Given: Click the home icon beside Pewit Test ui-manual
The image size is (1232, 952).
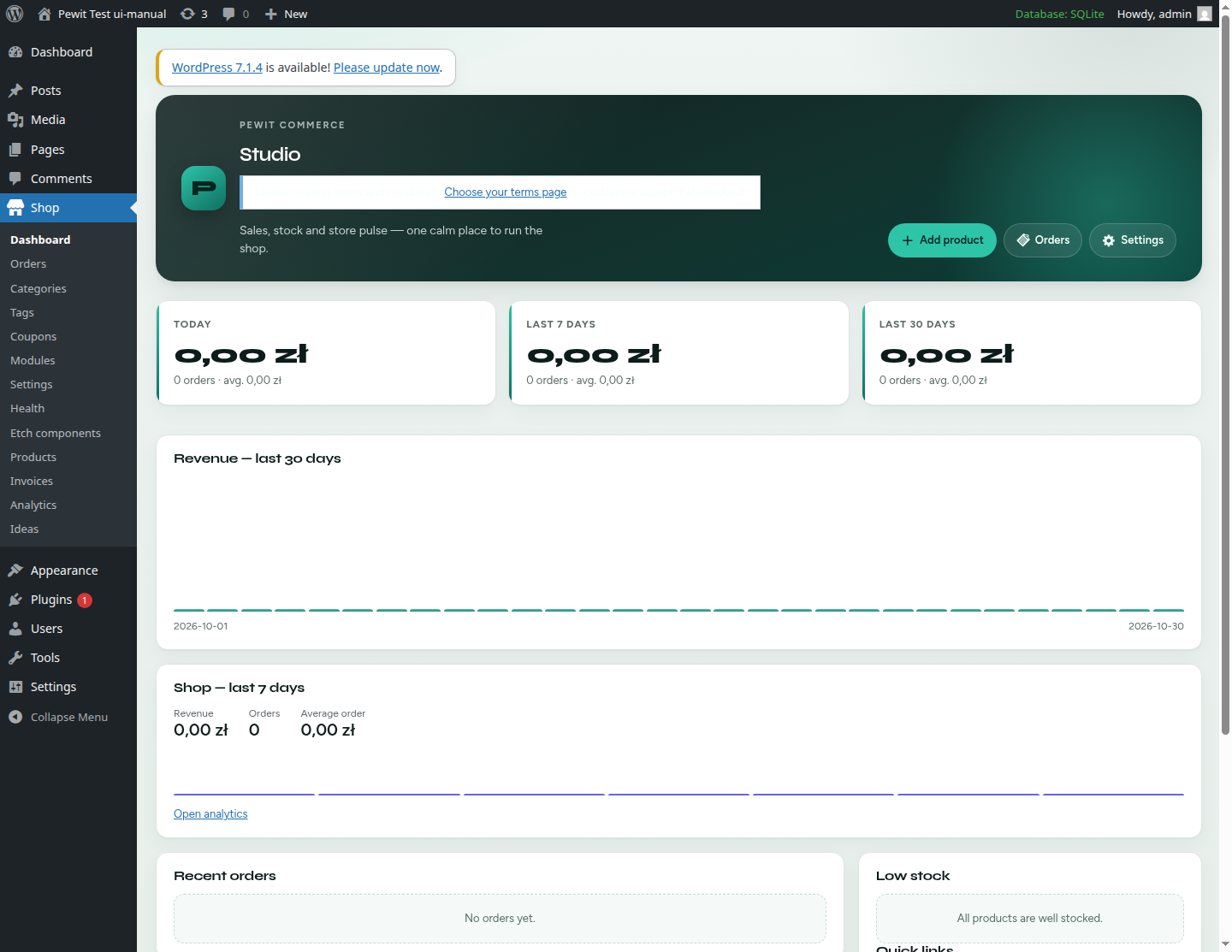Looking at the screenshot, I should [x=44, y=14].
